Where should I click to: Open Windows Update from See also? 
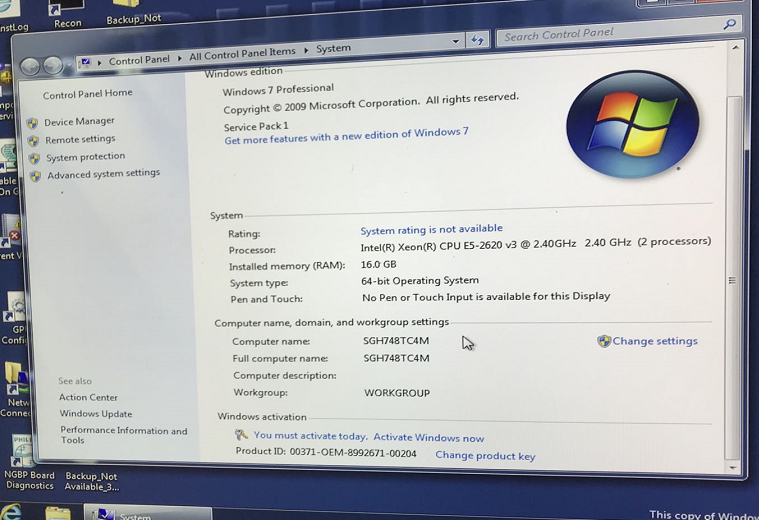pos(96,414)
